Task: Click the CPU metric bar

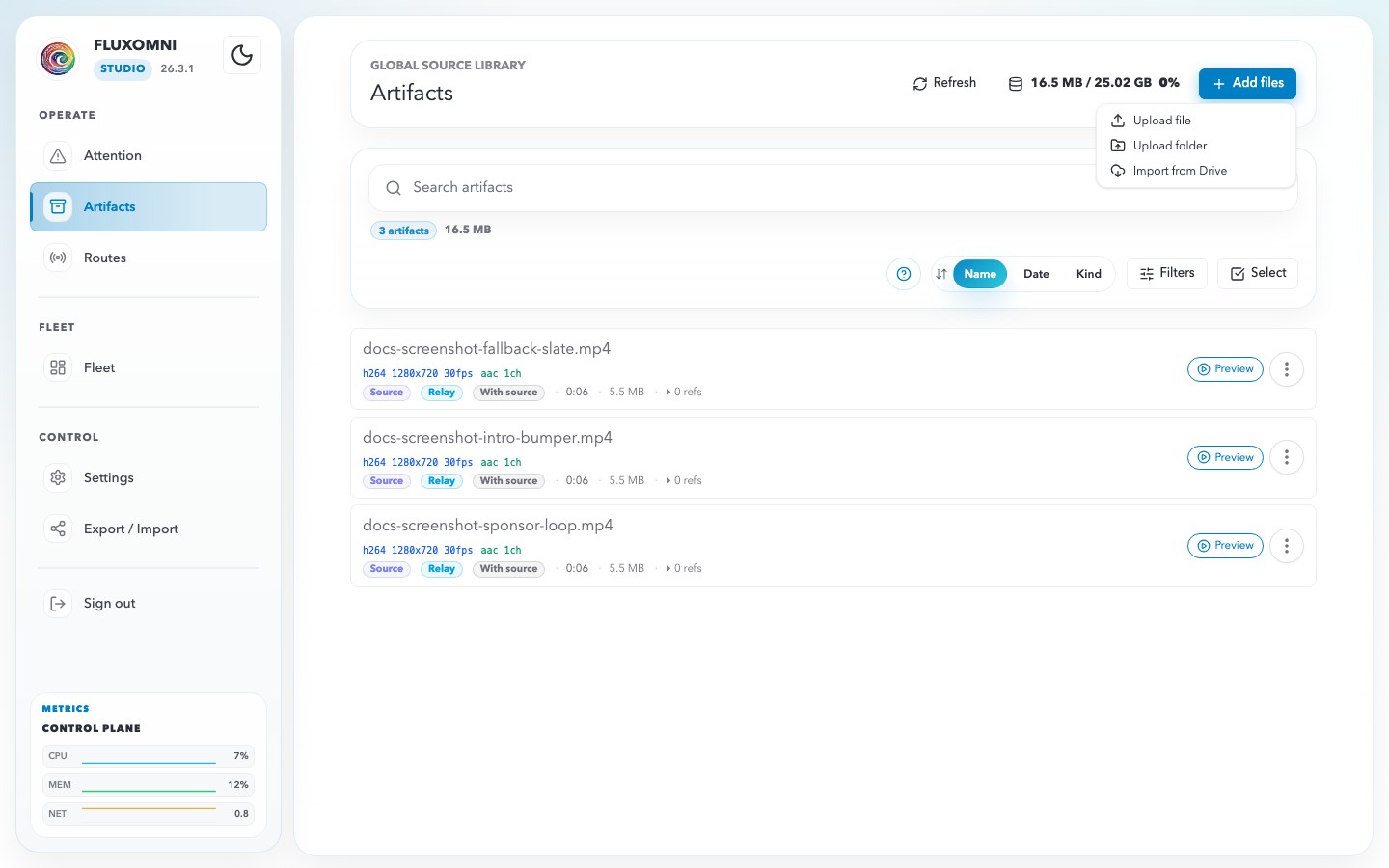Action: tap(149, 756)
